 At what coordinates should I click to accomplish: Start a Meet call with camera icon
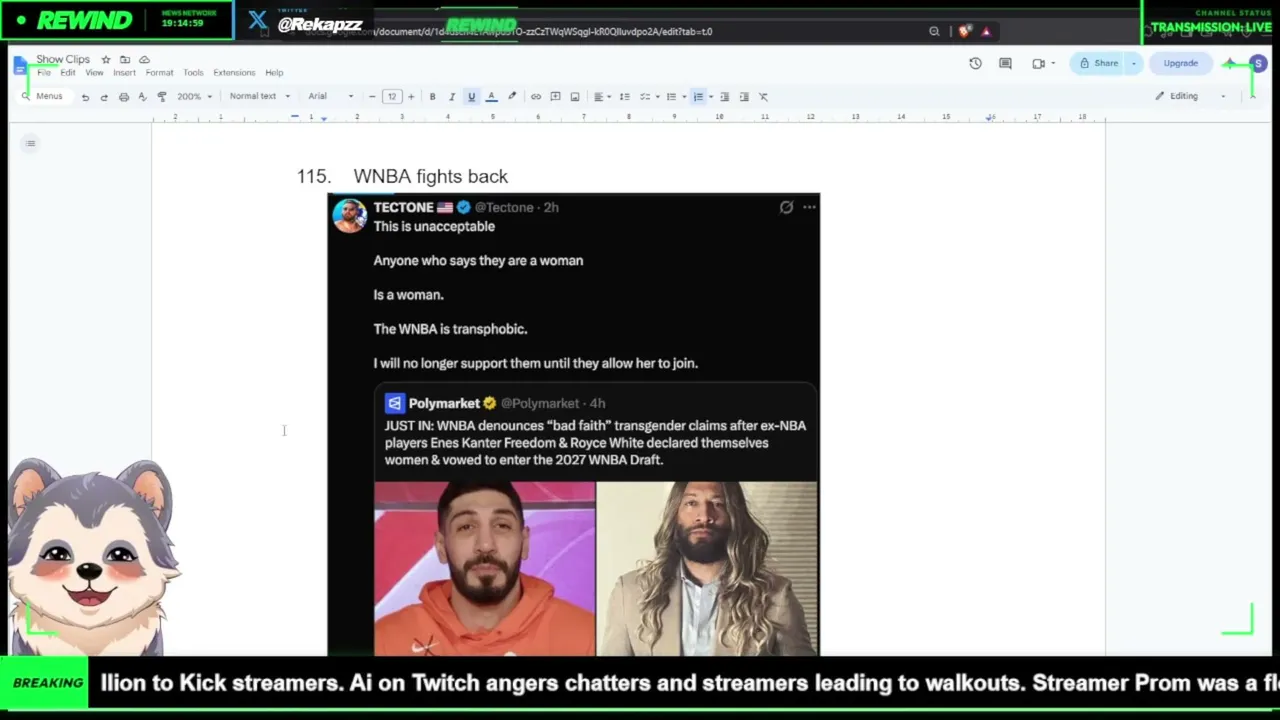tap(1039, 63)
